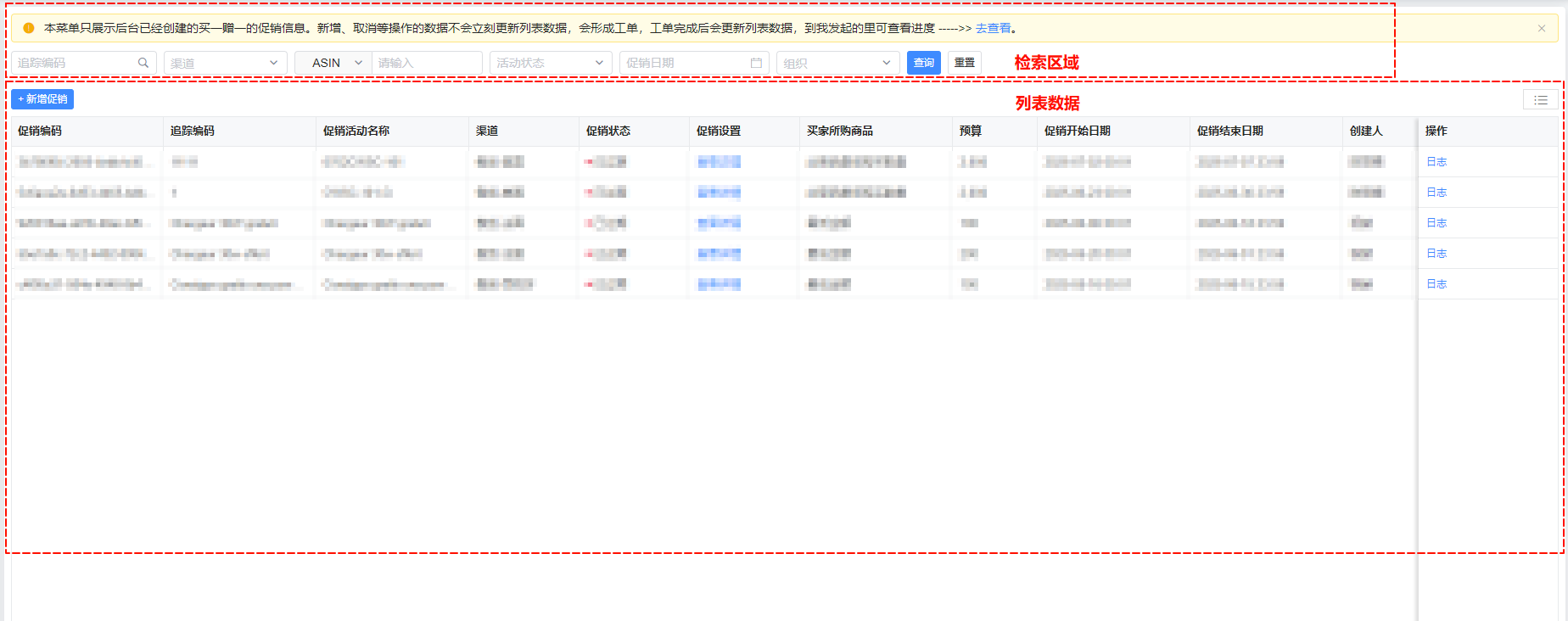The width and height of the screenshot is (1568, 621).
Task: Click the orange warning icon in banner
Action: [29, 28]
